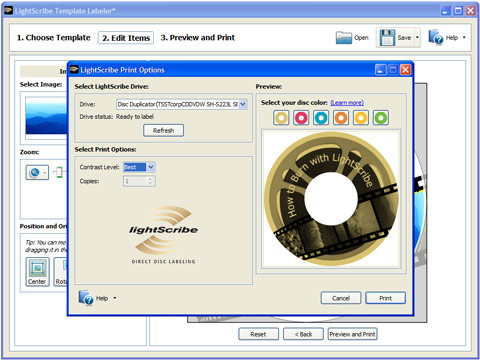Minimize the Print Options dialog
This screenshot has width=480, height=360.
[x=380, y=70]
